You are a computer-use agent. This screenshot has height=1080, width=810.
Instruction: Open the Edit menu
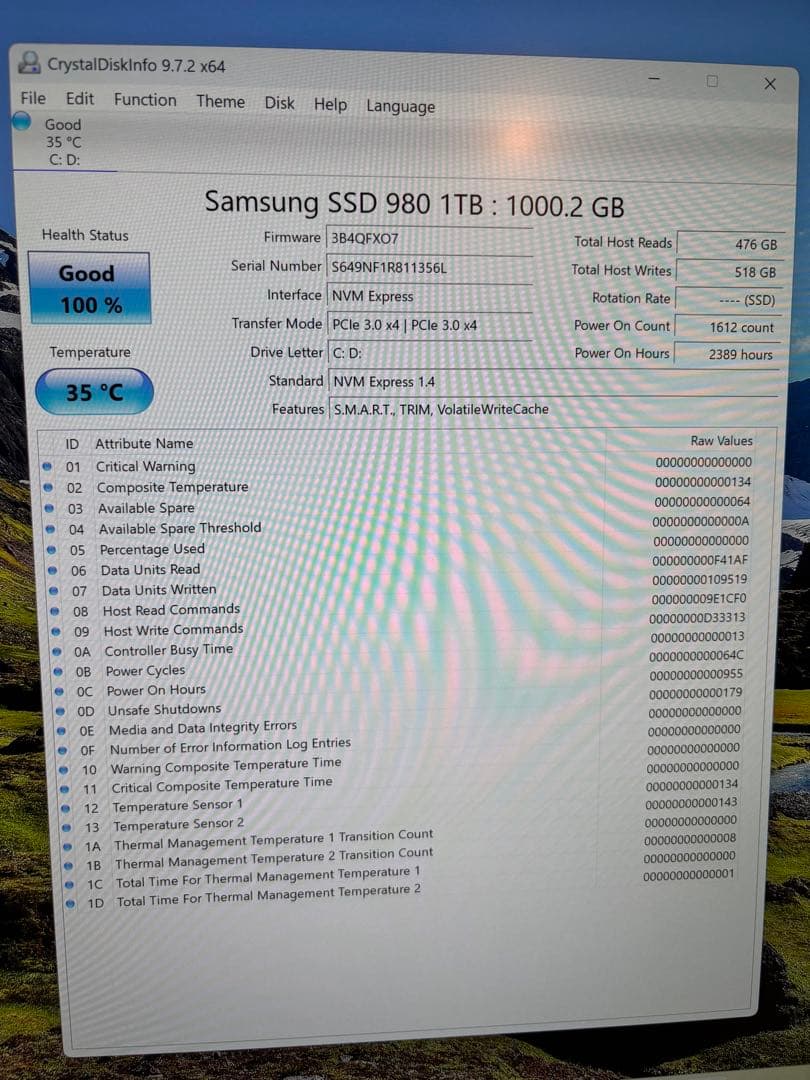click(80, 99)
